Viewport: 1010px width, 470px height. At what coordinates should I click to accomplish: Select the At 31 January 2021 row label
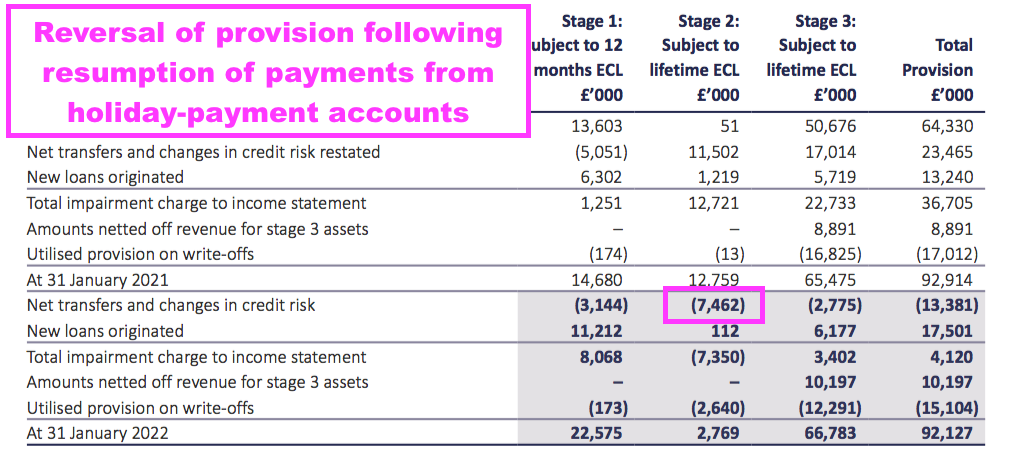coord(97,279)
